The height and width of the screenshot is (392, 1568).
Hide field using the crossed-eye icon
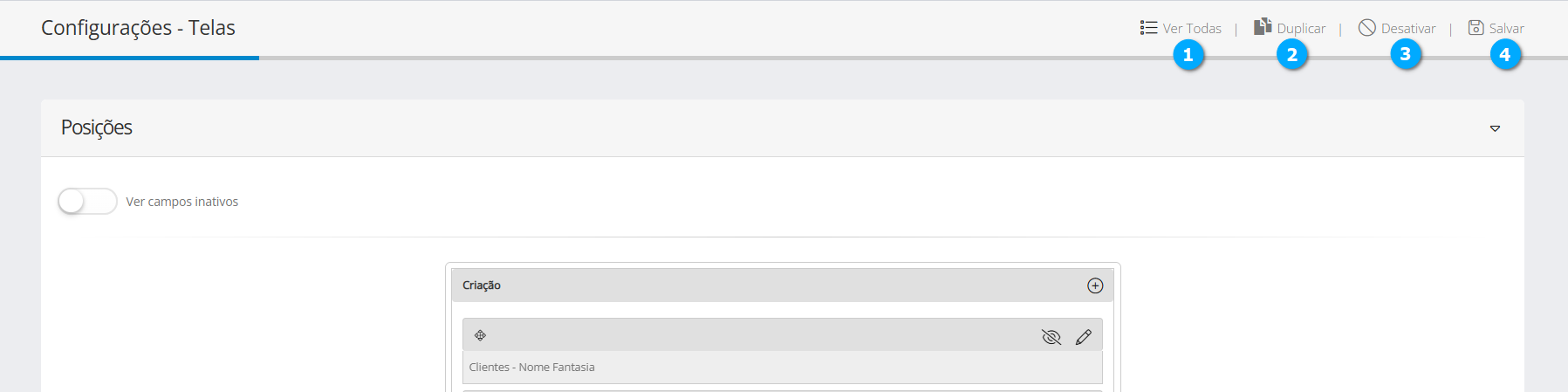(x=1051, y=337)
